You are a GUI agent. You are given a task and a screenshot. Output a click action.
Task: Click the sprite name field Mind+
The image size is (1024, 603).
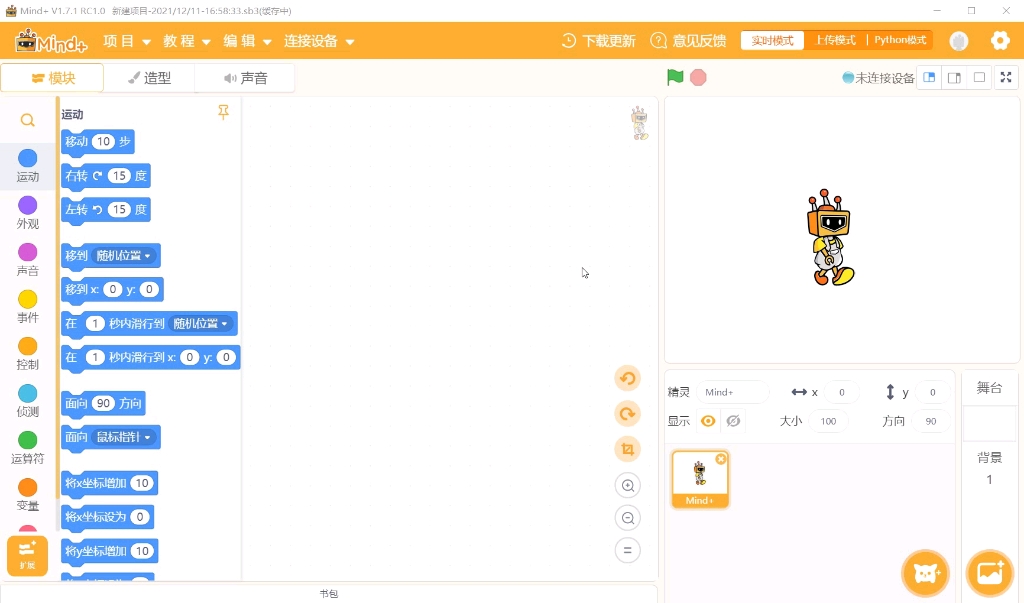[x=733, y=392]
